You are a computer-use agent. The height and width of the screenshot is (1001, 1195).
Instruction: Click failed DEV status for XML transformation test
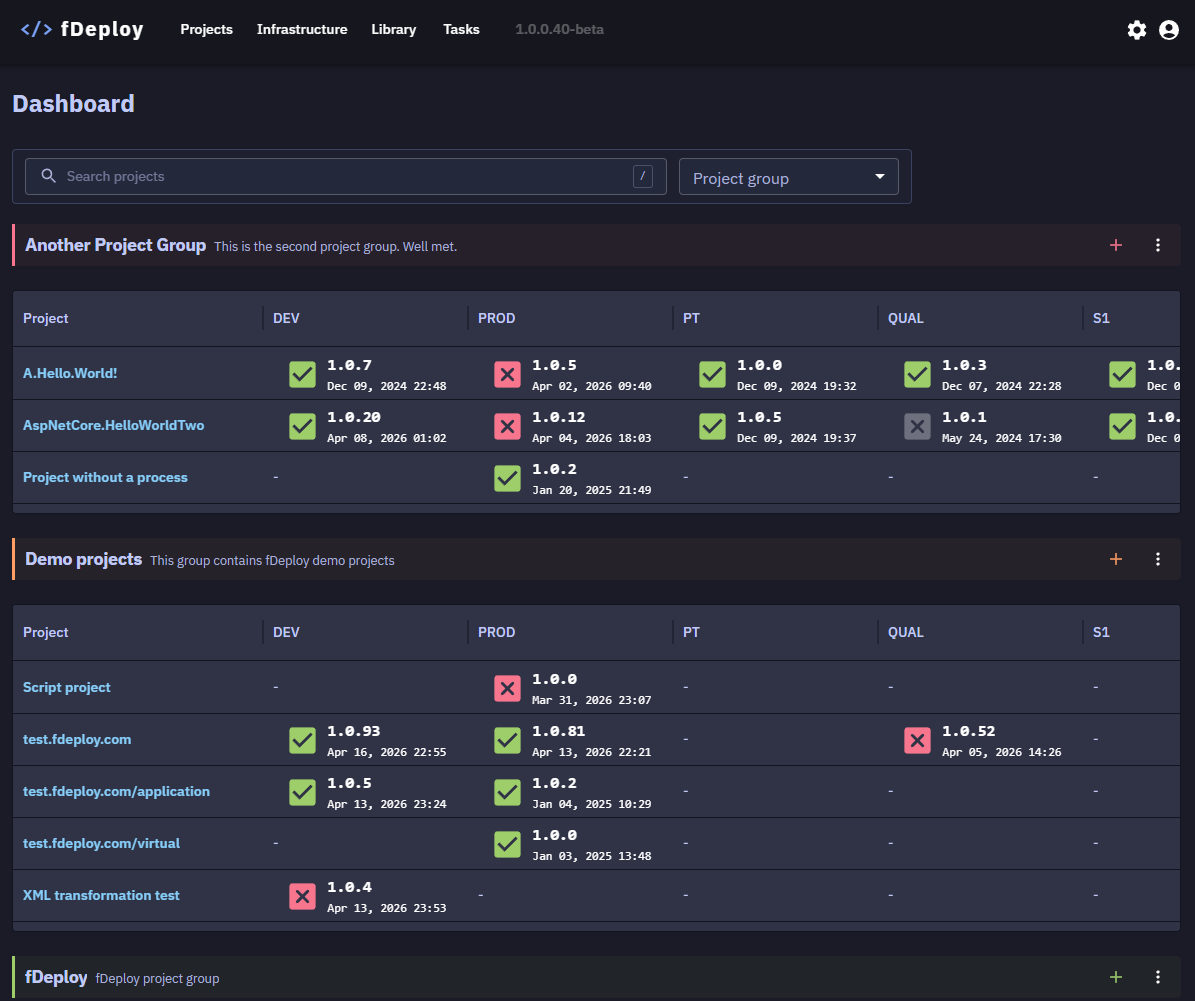click(303, 897)
